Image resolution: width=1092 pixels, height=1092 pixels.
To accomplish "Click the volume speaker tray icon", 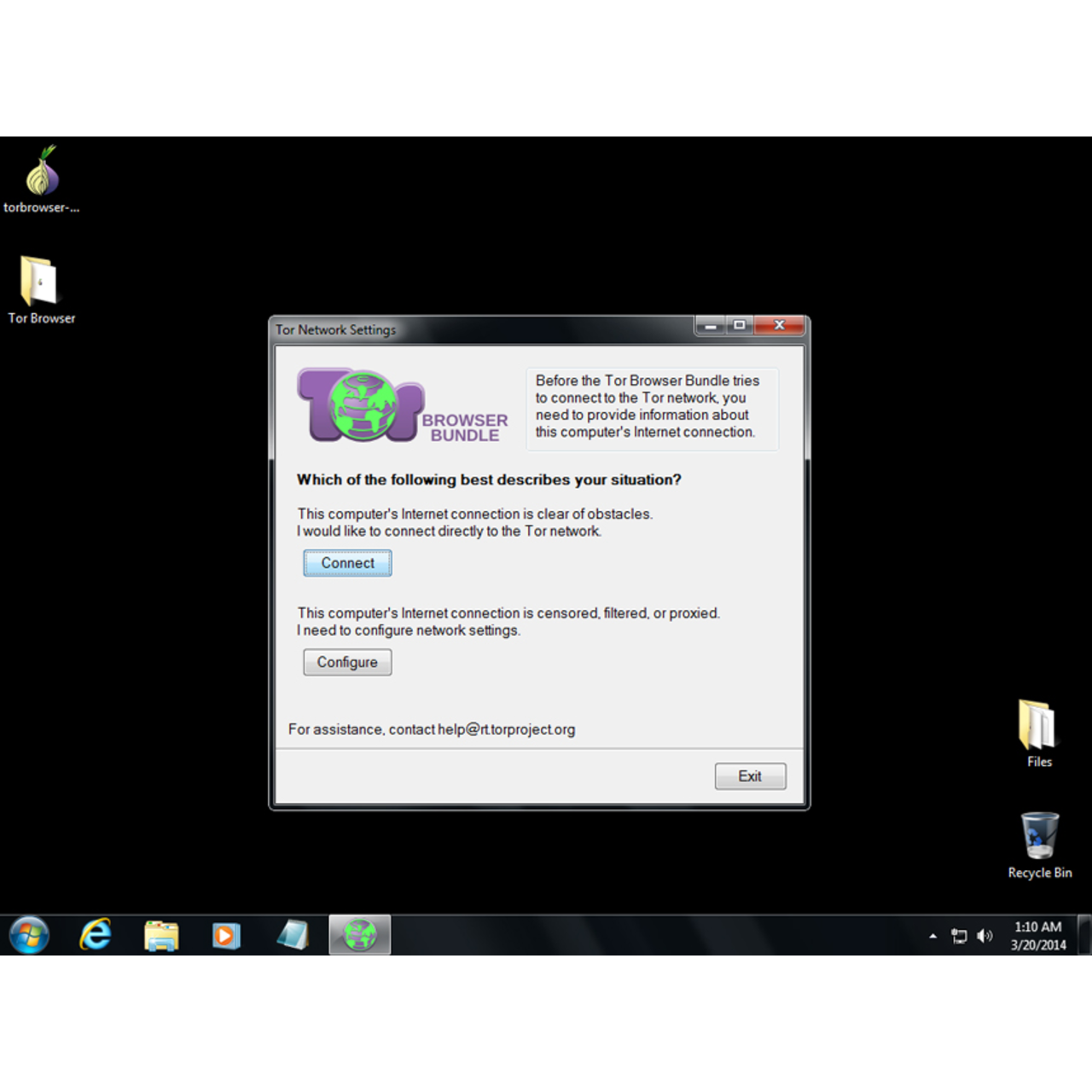I will tap(985, 936).
